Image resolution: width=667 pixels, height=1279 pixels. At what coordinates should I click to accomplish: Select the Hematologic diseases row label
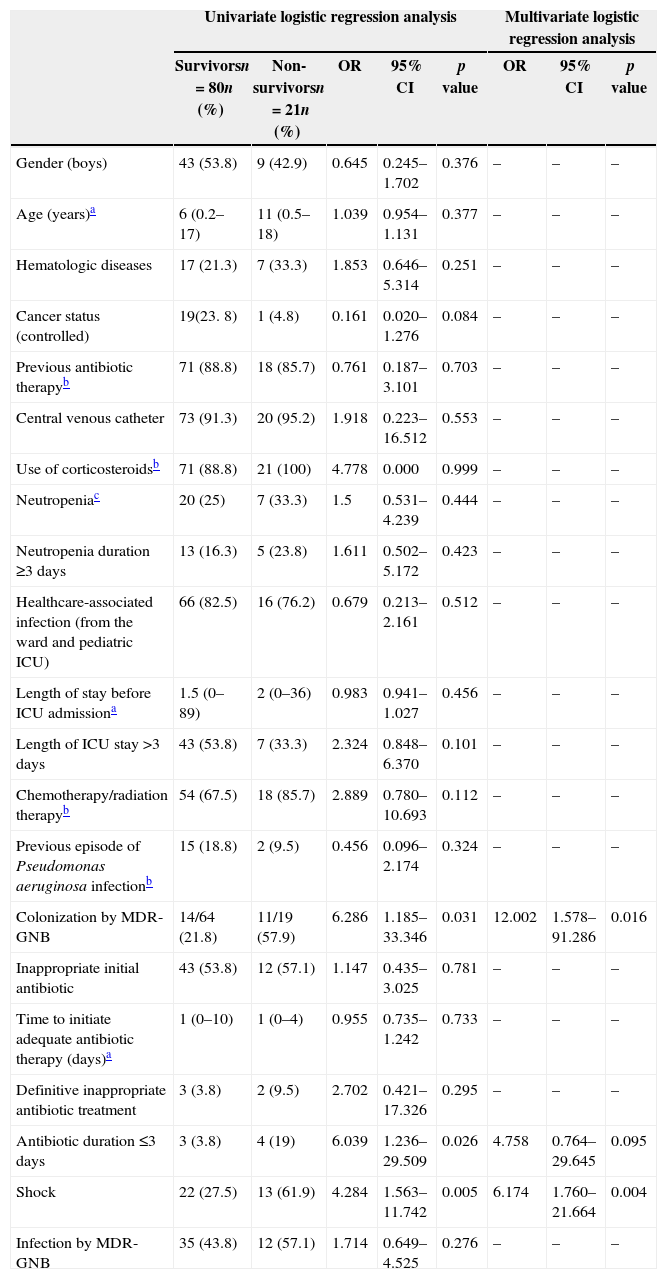[84, 265]
